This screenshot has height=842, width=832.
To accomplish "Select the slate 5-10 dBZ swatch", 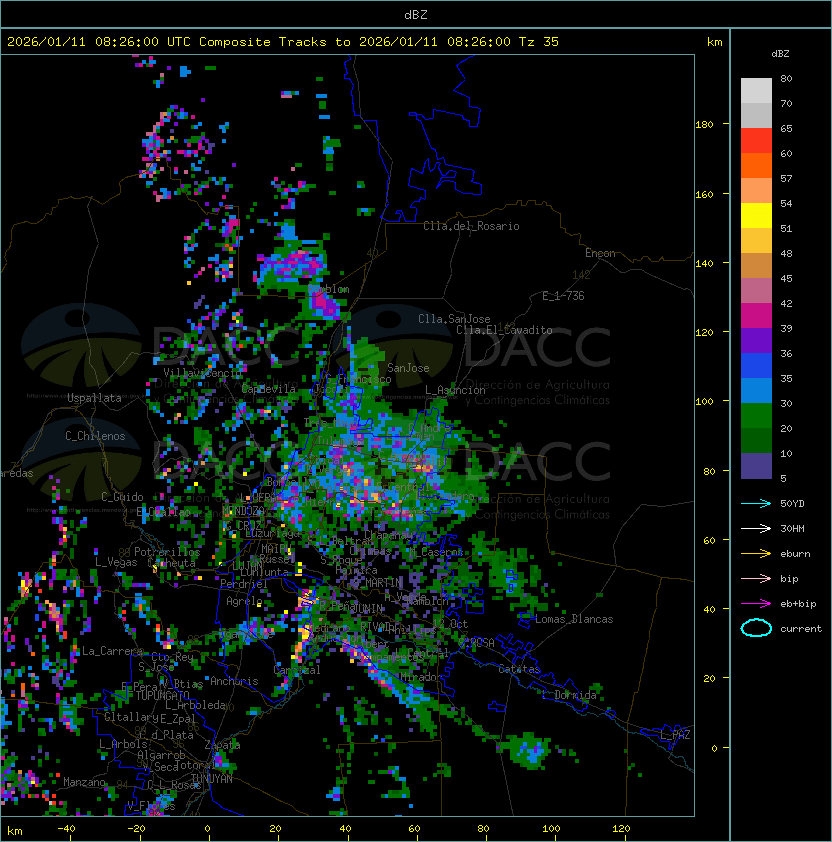I will click(756, 466).
